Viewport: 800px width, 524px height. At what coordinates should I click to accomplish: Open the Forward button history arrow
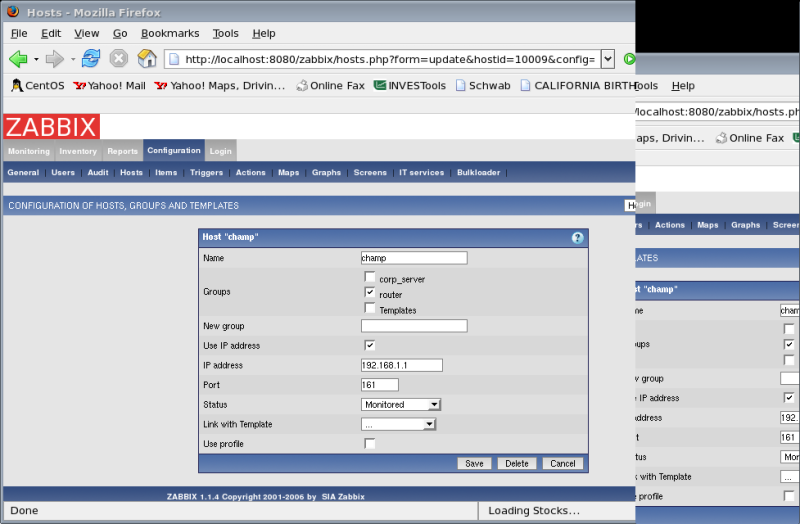(x=73, y=59)
